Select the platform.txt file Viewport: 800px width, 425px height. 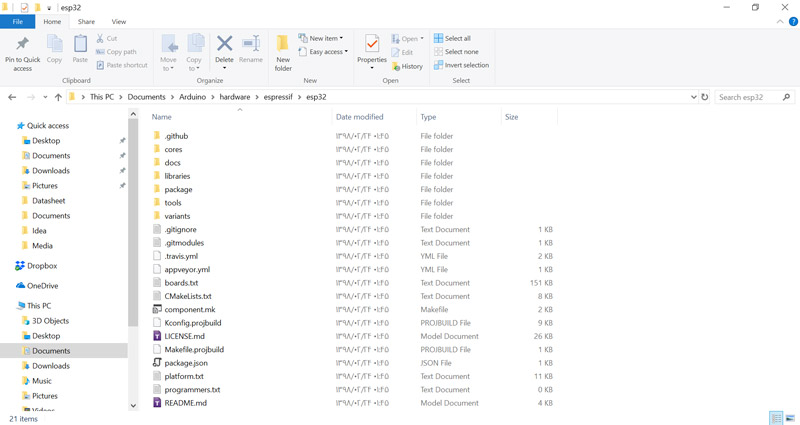coord(184,377)
